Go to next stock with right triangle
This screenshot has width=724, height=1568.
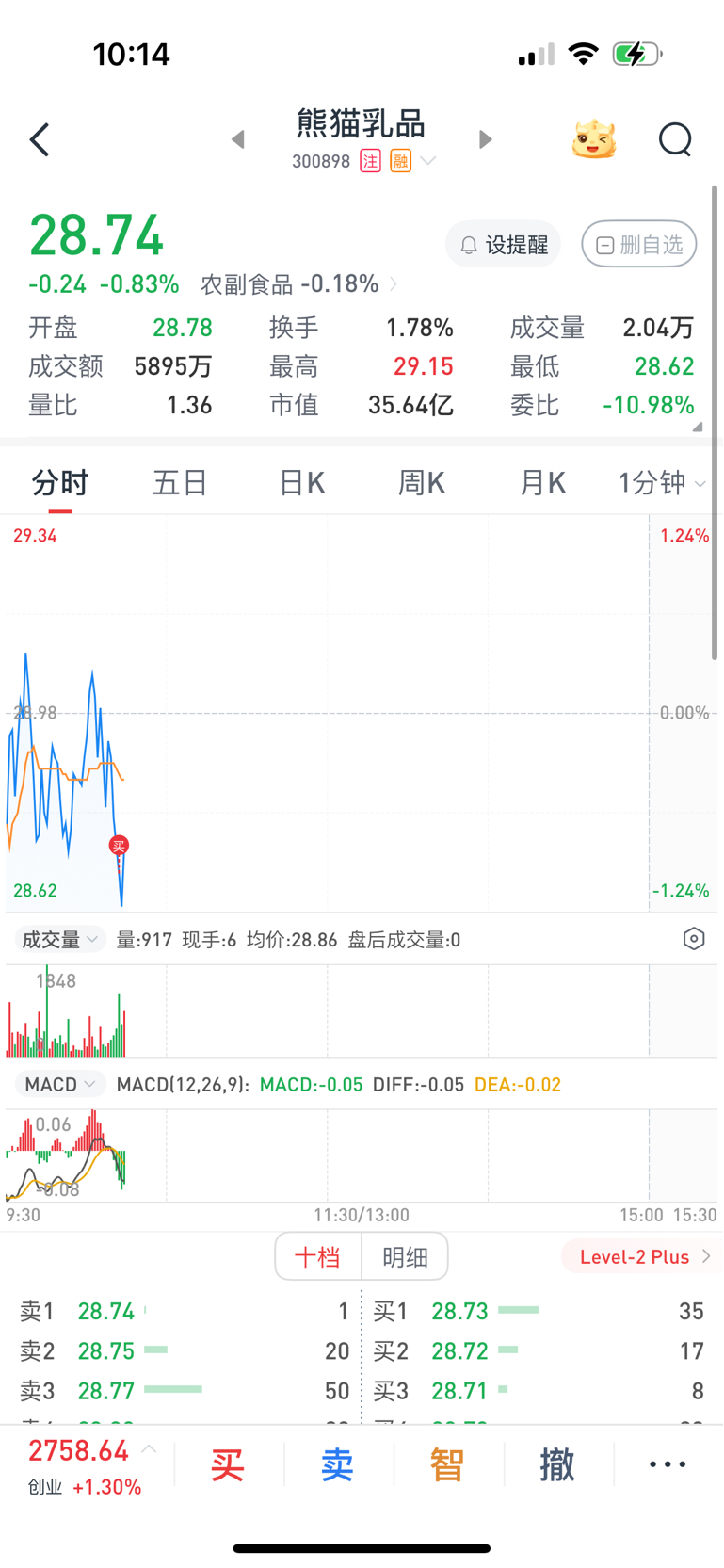point(485,139)
